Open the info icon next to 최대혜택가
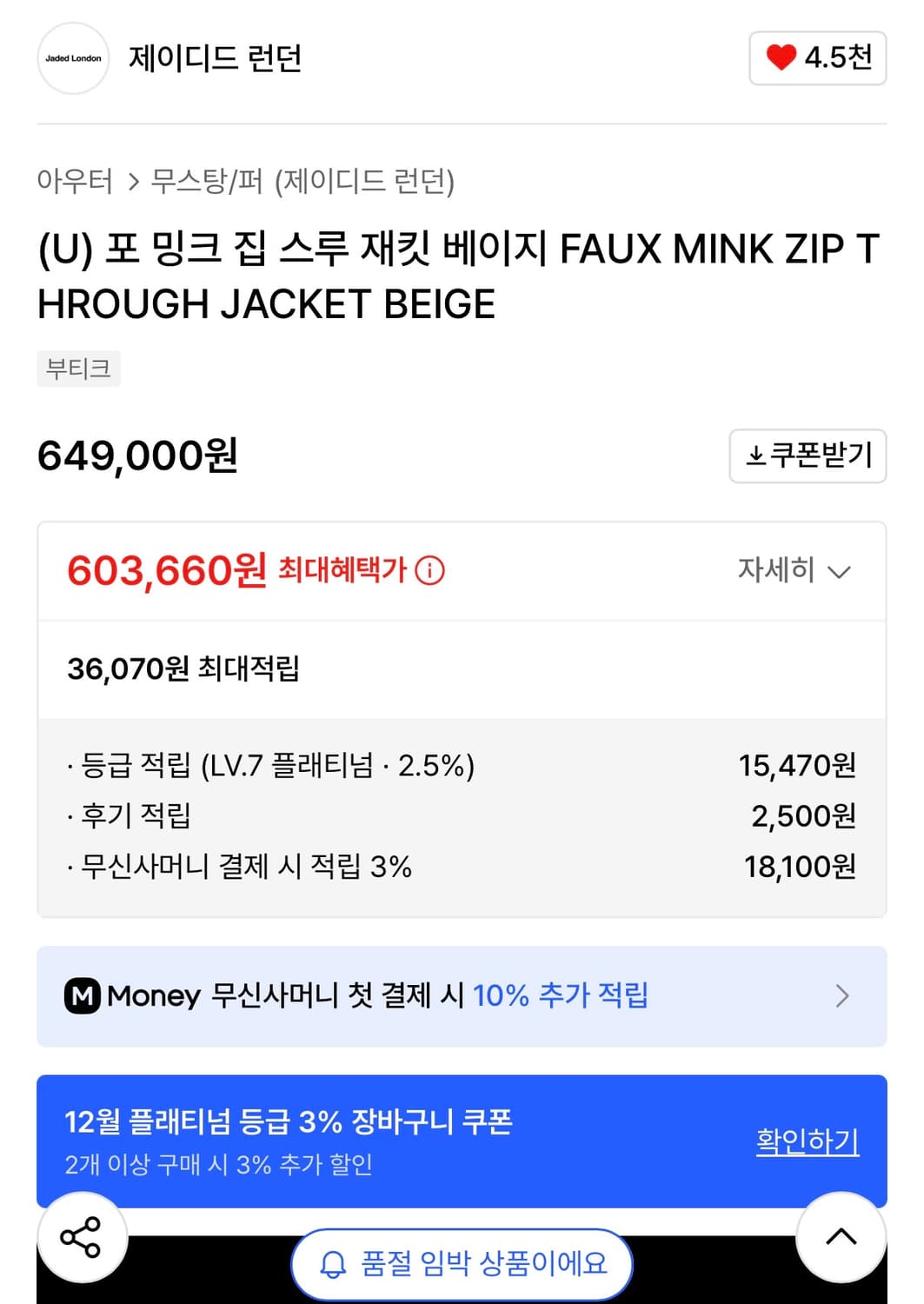This screenshot has height=1304, width=924. pos(429,572)
